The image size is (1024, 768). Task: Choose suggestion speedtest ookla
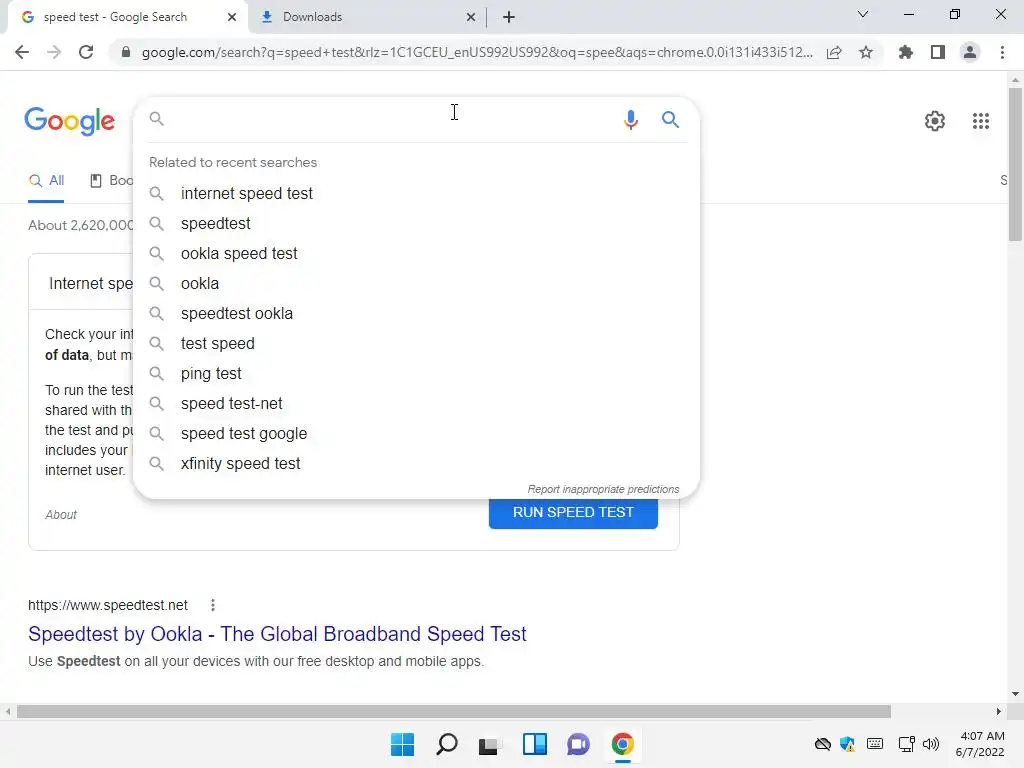(x=416, y=313)
